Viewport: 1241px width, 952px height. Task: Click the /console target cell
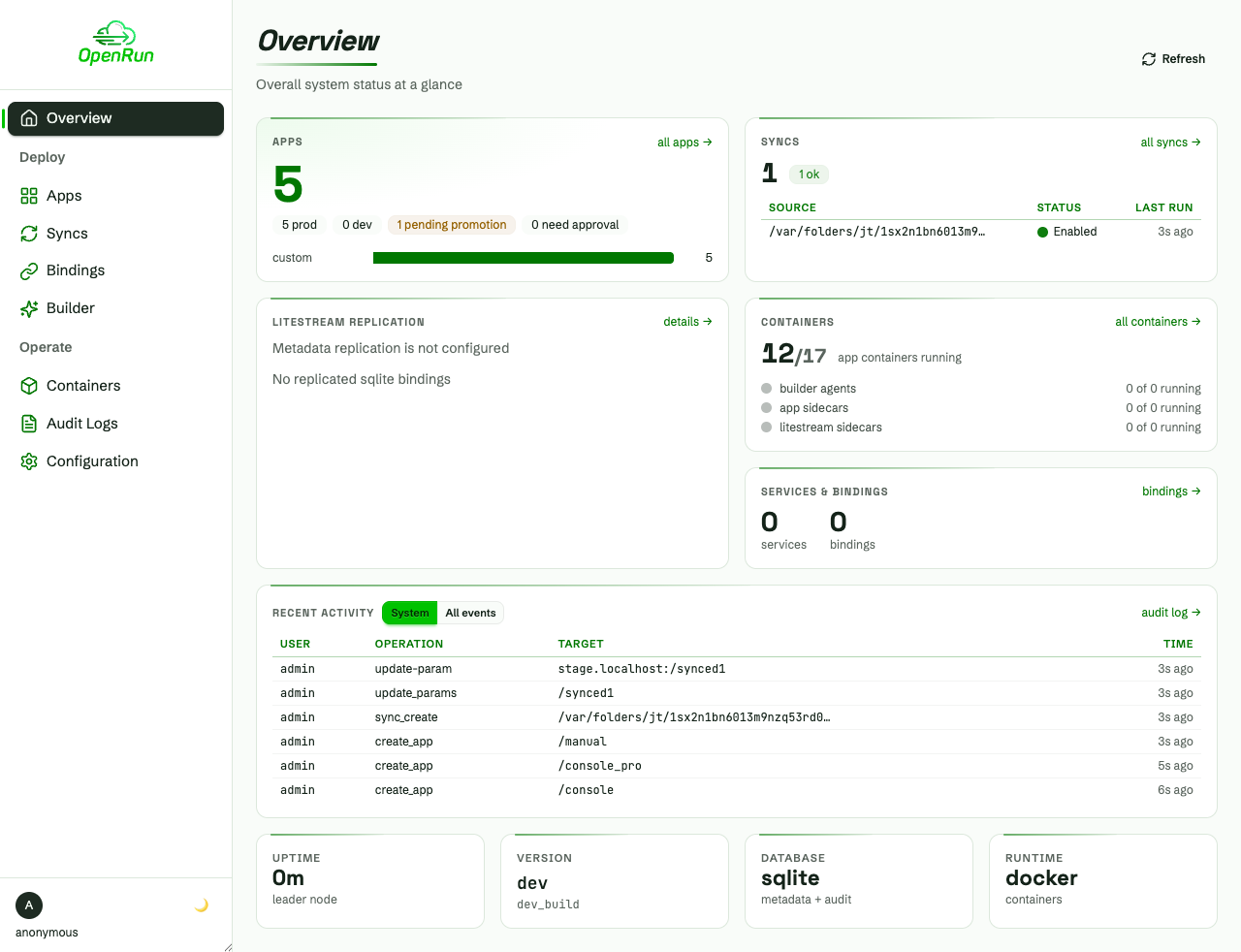coord(586,790)
